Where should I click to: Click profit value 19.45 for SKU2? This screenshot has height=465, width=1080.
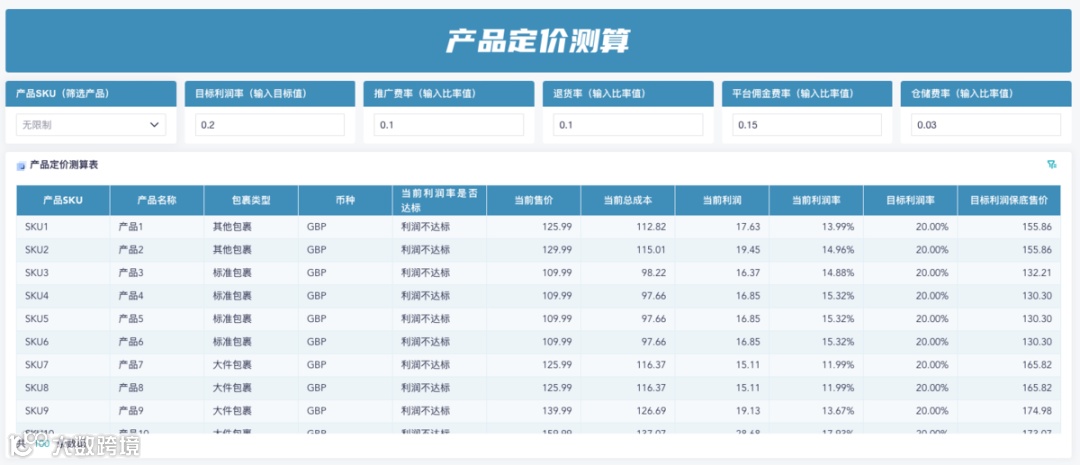(749, 249)
